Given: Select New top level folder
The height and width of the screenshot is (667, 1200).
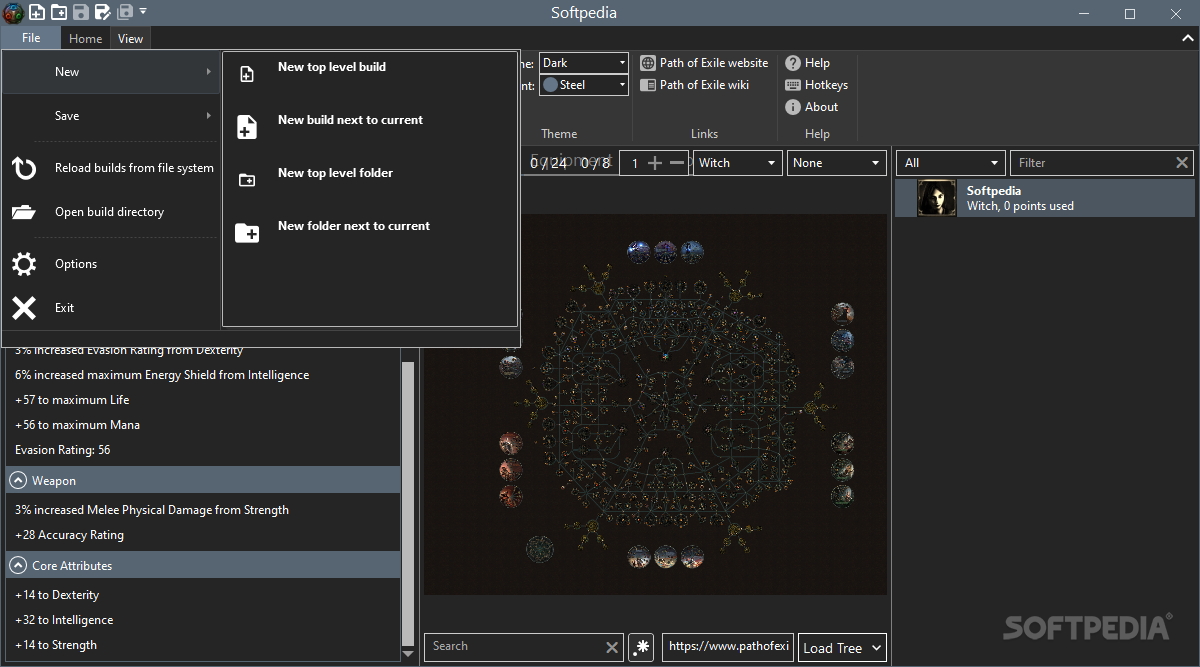Looking at the screenshot, I should click(x=370, y=181).
